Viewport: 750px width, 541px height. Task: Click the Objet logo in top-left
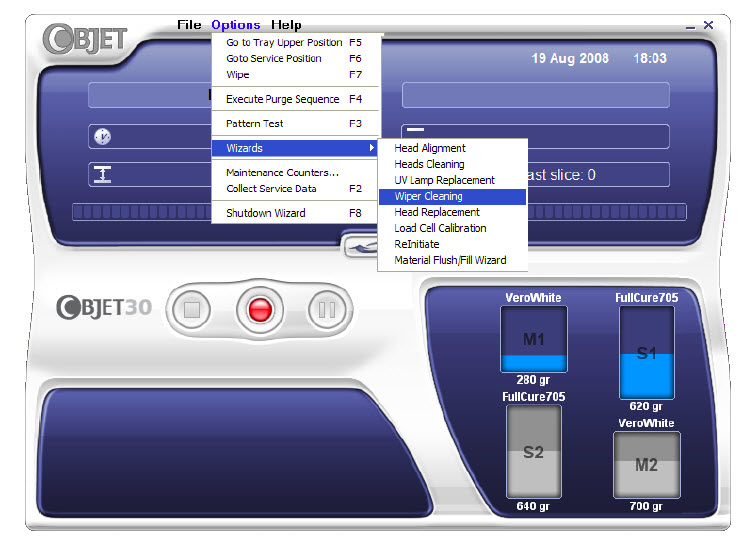85,40
